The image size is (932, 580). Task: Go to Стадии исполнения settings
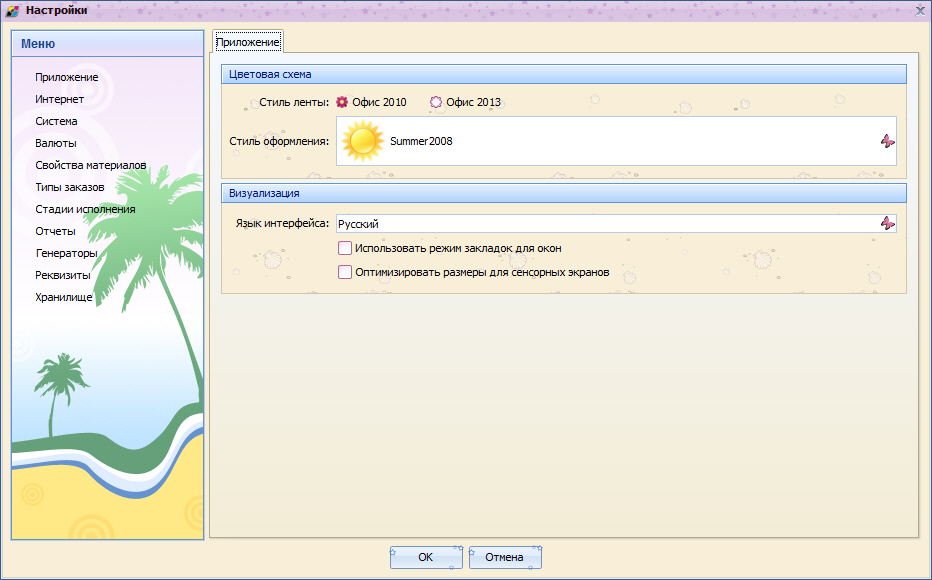(x=85, y=209)
